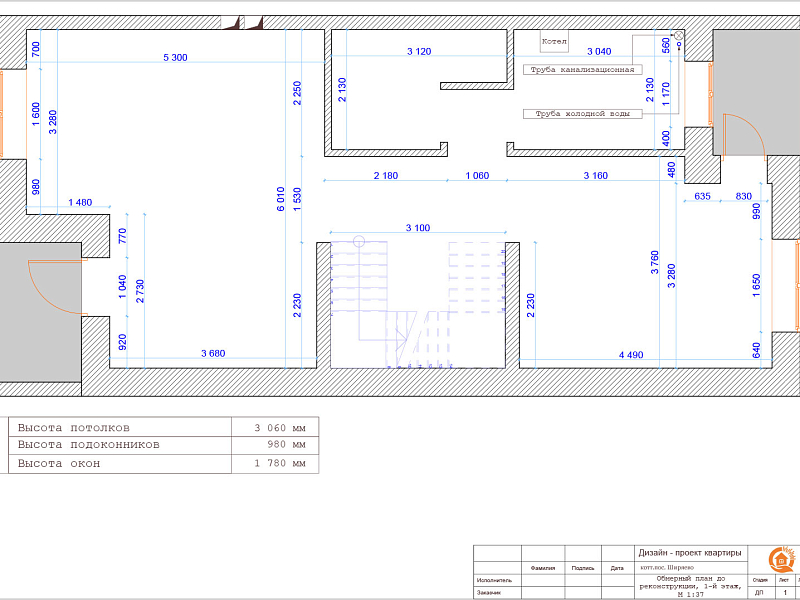Click the 'Стадия' header cell
This screenshot has height=600, width=800.
(x=760, y=580)
